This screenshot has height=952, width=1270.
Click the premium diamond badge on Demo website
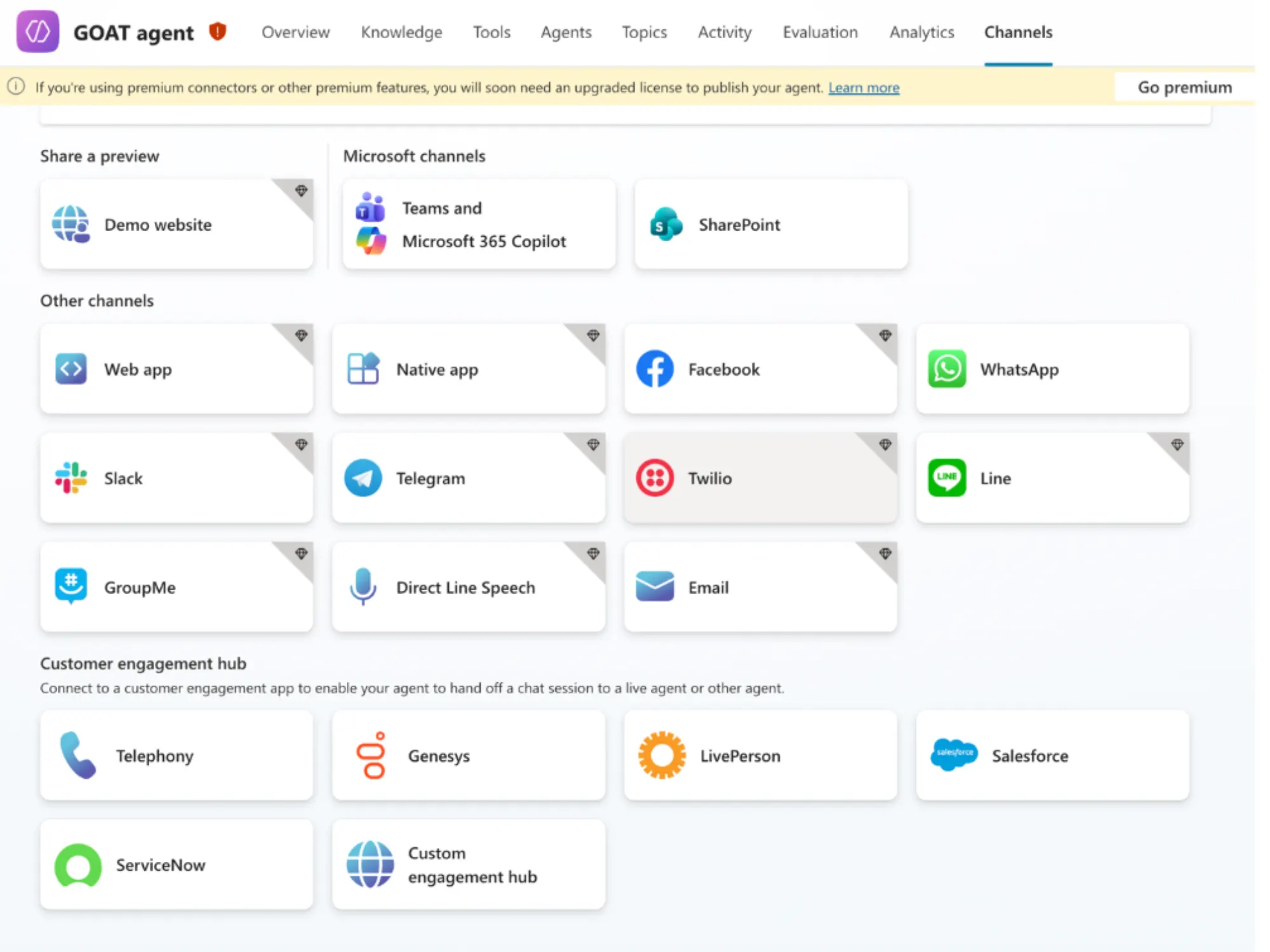tap(301, 190)
